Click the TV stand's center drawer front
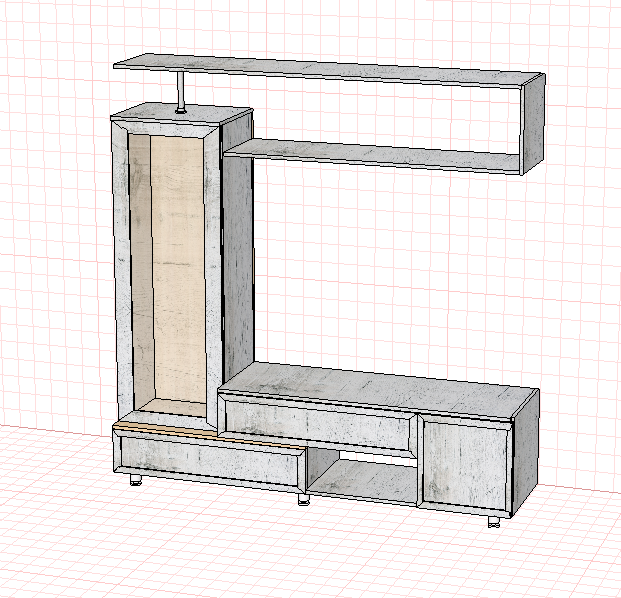The height and width of the screenshot is (598, 621). tap(319, 424)
